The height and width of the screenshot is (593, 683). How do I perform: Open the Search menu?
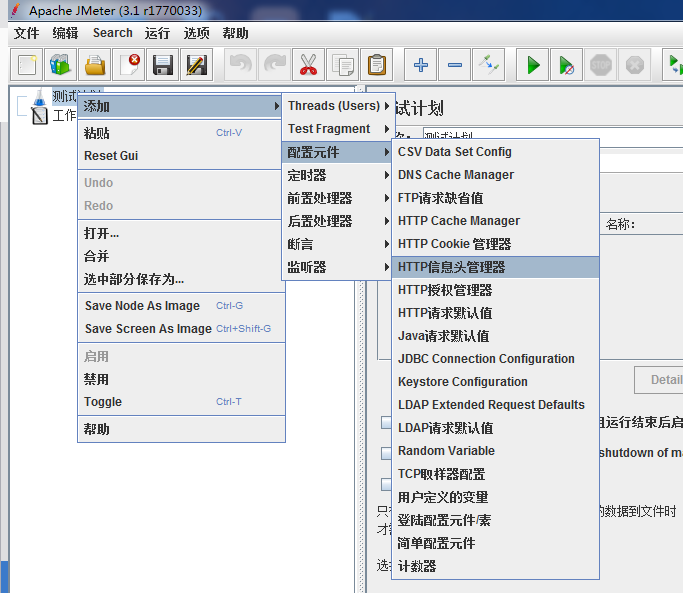[112, 33]
